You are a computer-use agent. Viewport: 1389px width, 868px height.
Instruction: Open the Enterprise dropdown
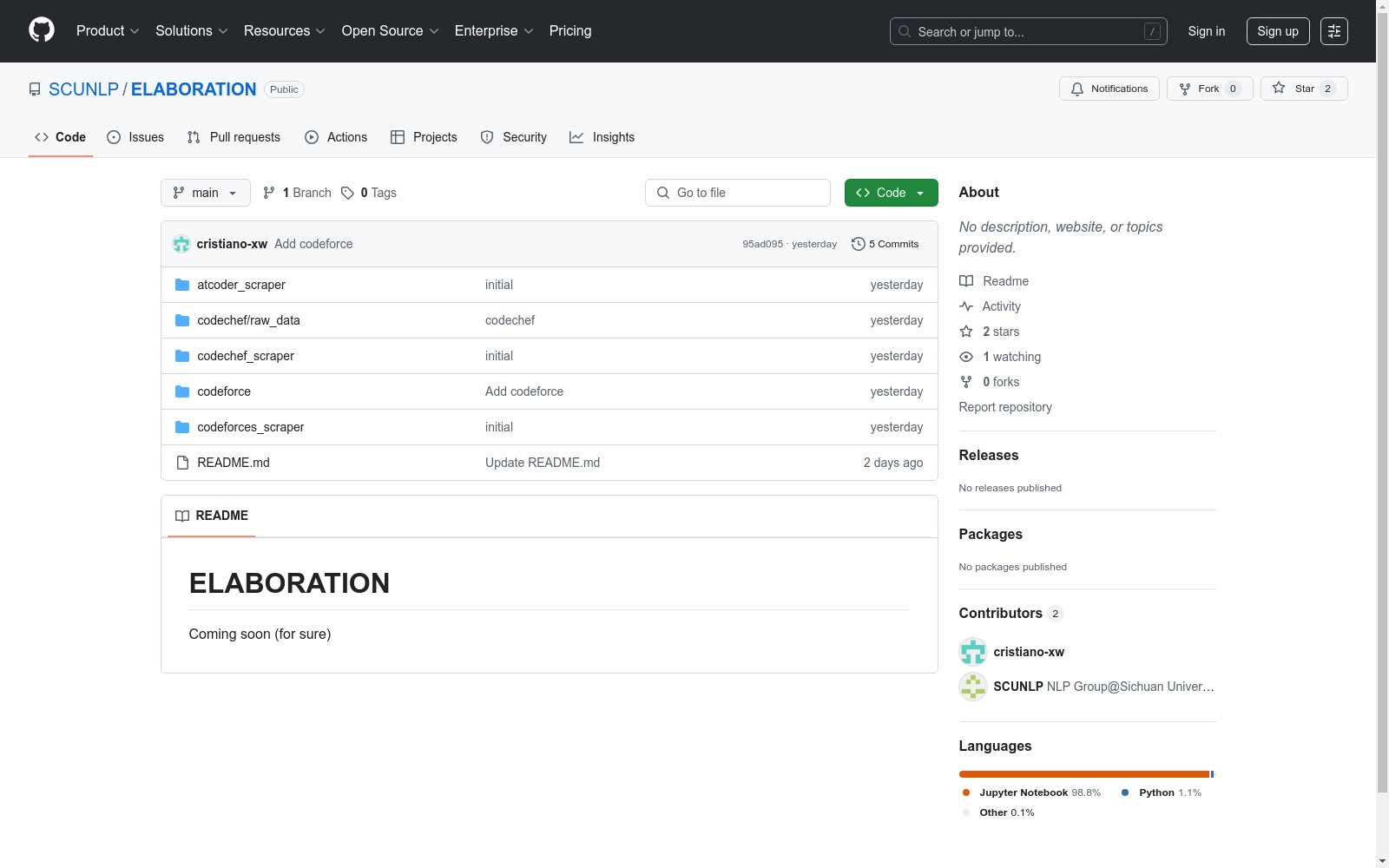pos(494,31)
